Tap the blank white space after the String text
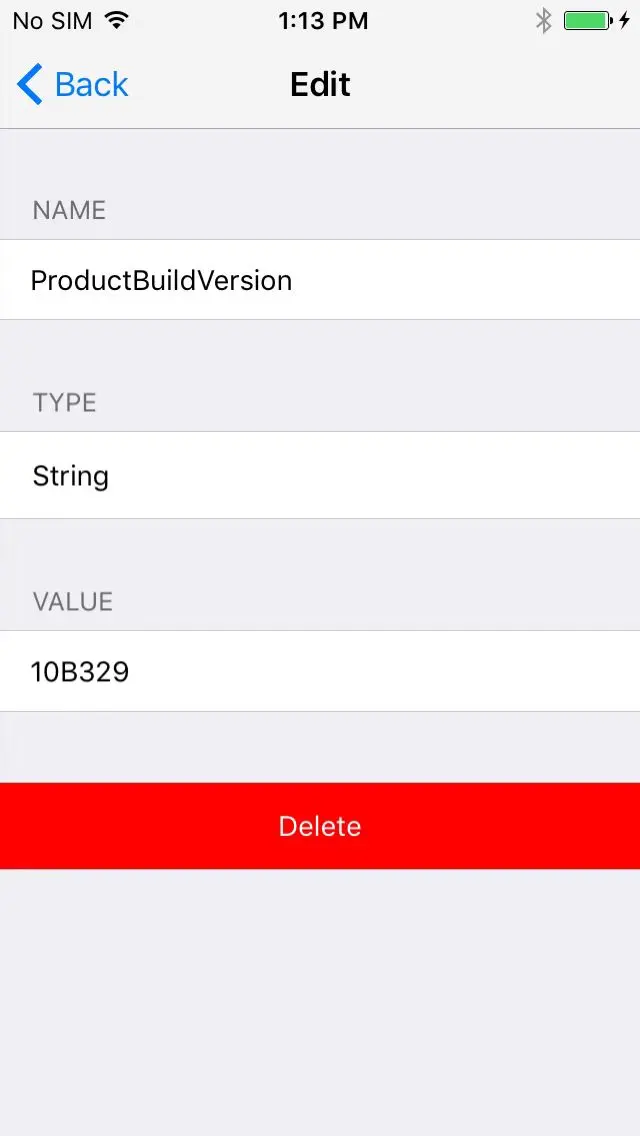Viewport: 640px width, 1136px height. coord(373,475)
